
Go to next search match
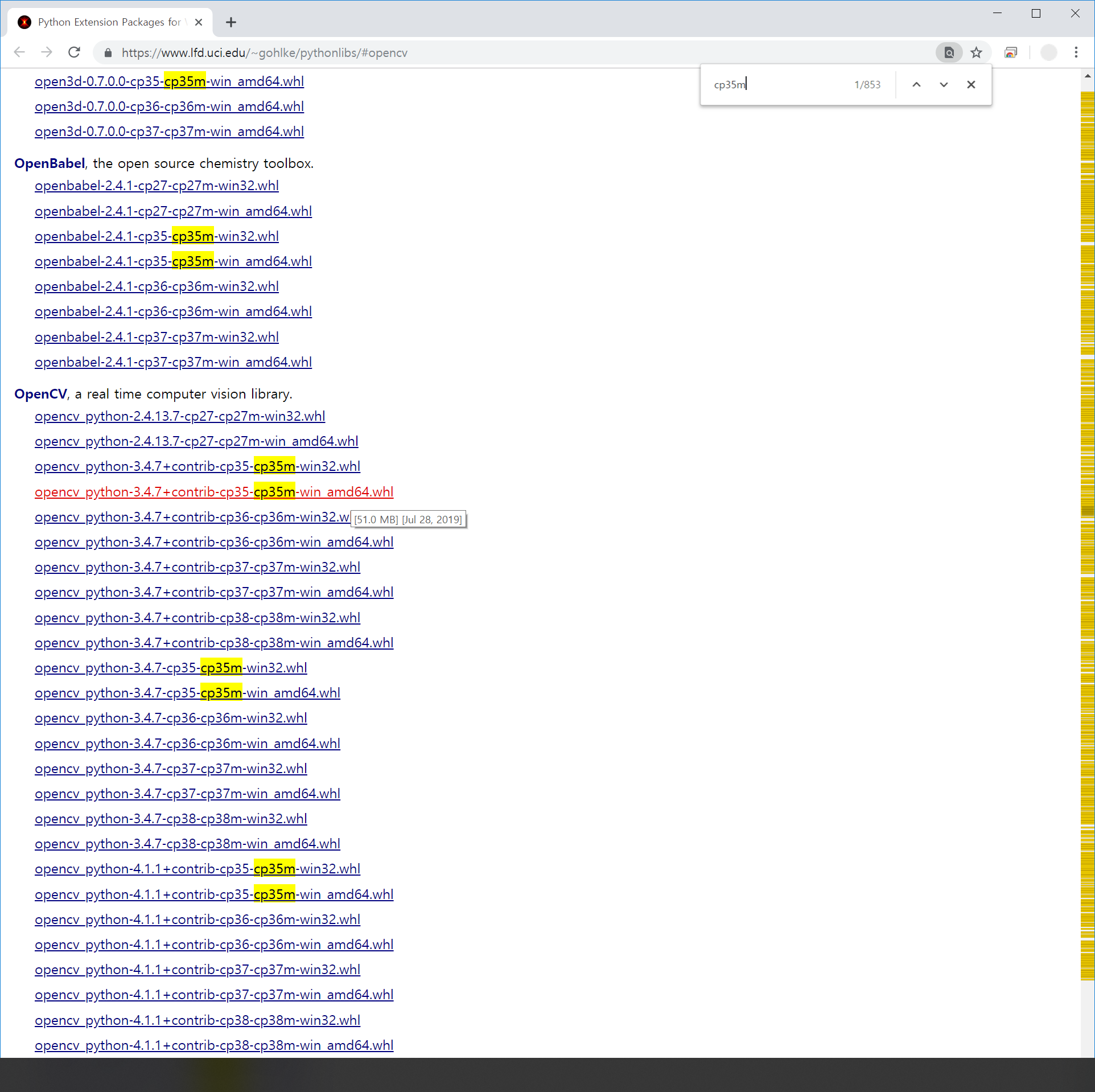944,84
